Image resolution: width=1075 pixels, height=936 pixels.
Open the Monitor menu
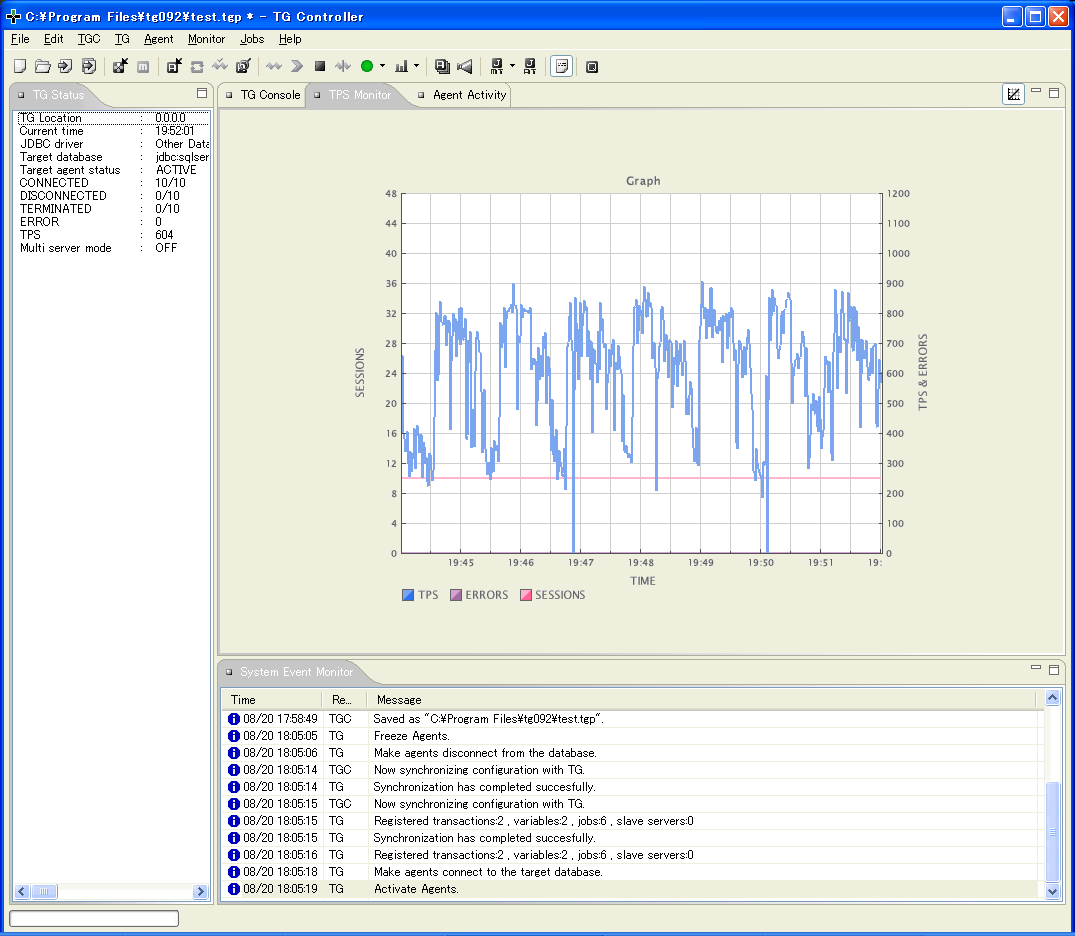click(206, 39)
